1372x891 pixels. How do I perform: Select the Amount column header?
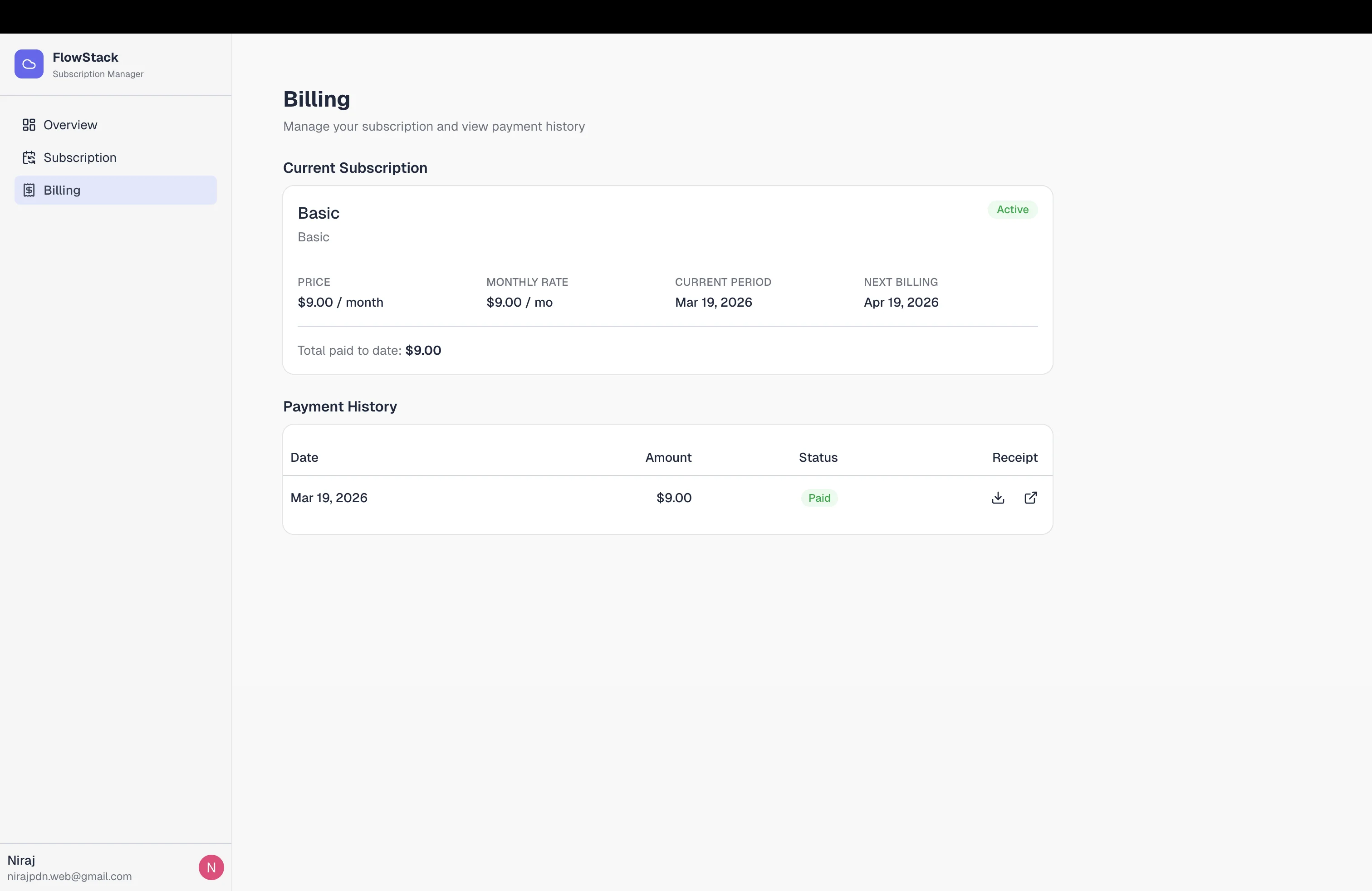click(x=669, y=457)
